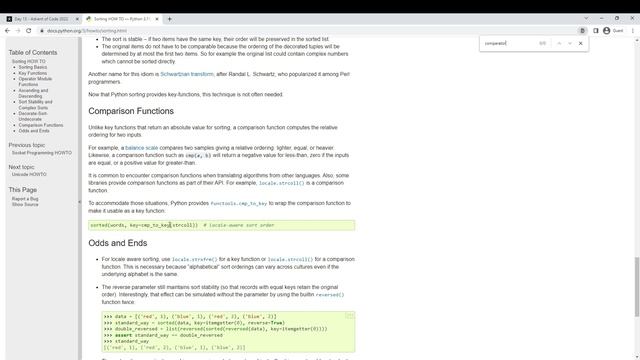Open the balance scale link
Screen dimensions: 640x360
[142, 148]
